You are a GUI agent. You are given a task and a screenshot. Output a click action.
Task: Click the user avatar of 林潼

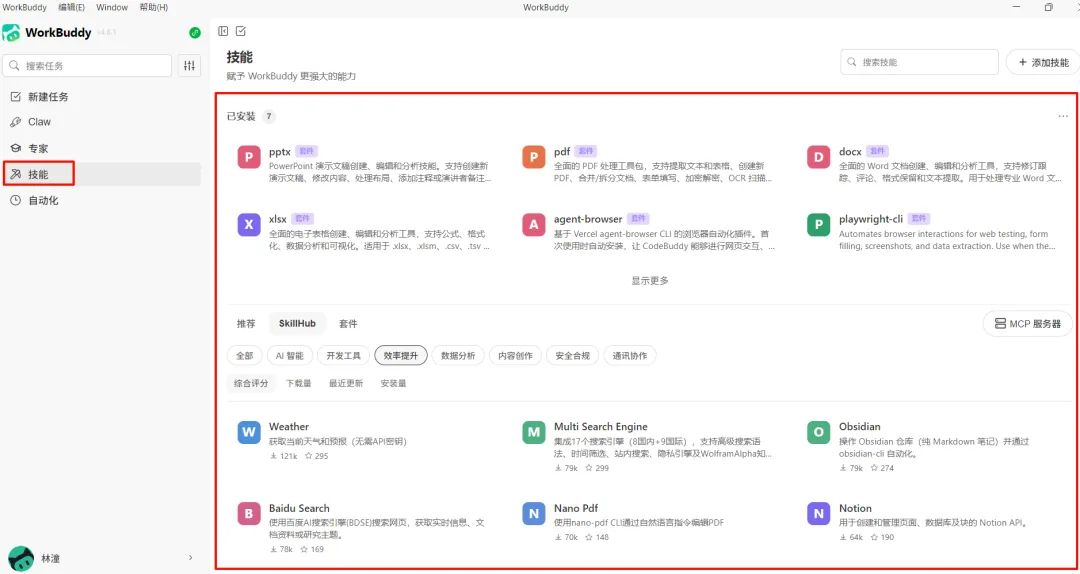pyautogui.click(x=21, y=558)
